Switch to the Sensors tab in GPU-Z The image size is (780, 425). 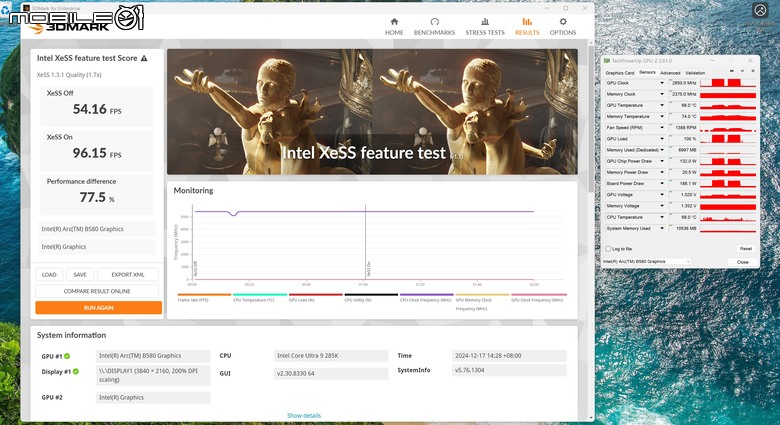tap(647, 73)
